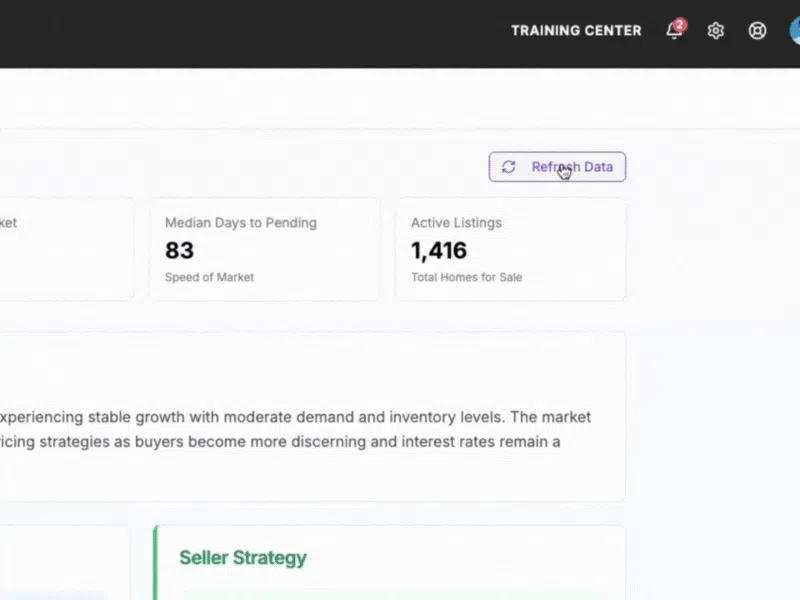The height and width of the screenshot is (600, 800).
Task: Click the help icon near the profile picture
Action: (757, 31)
